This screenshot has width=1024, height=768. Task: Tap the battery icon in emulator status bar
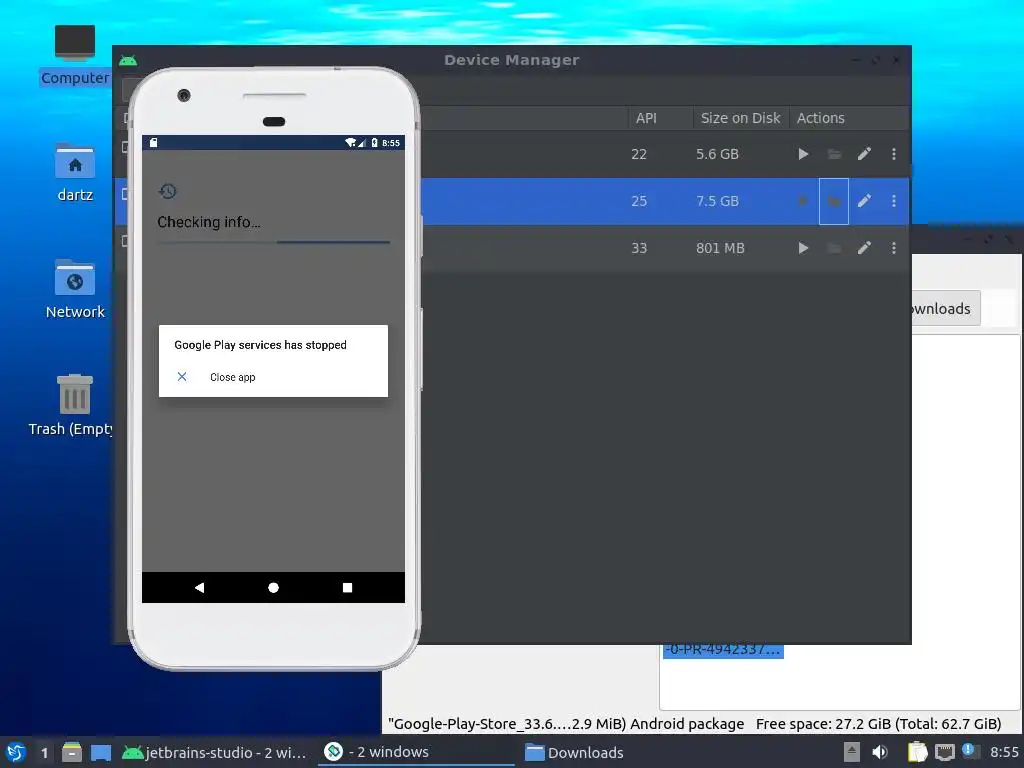374,142
